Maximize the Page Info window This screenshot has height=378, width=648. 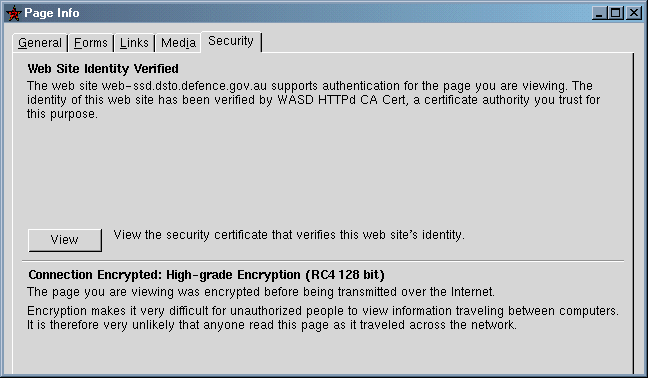coord(616,13)
